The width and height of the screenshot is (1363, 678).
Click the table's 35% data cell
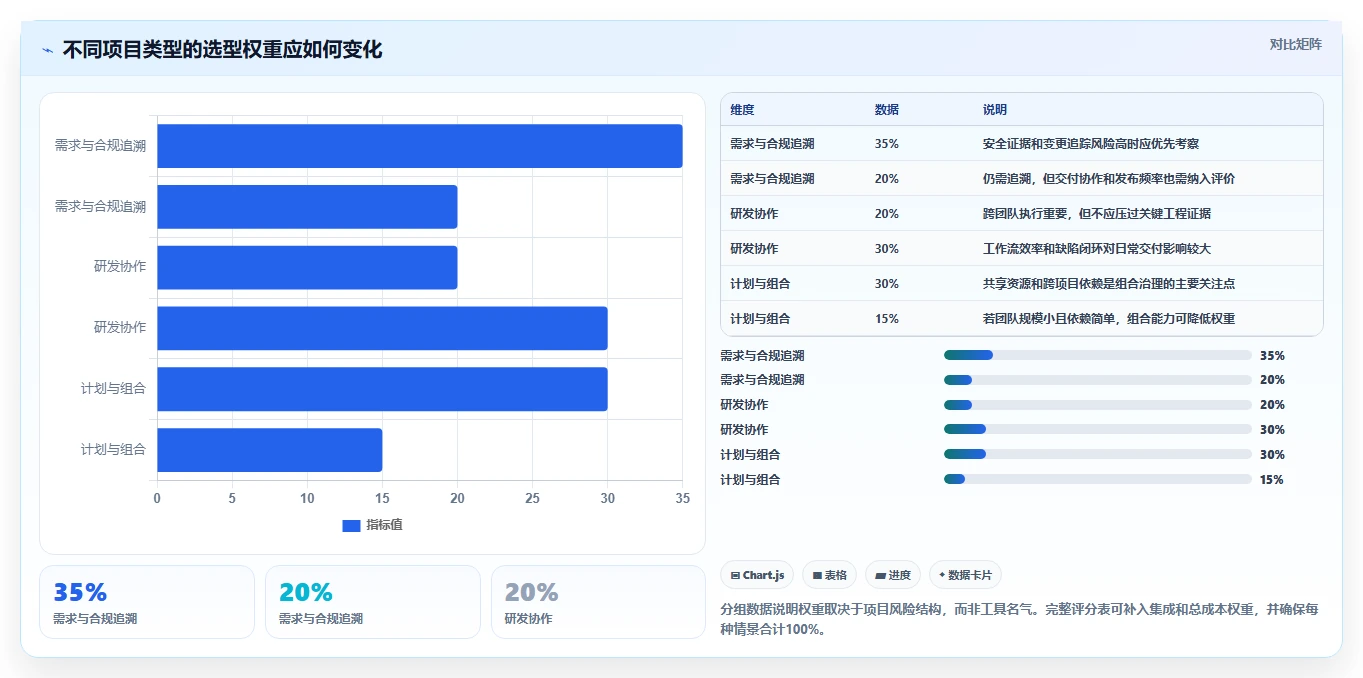[x=886, y=144]
